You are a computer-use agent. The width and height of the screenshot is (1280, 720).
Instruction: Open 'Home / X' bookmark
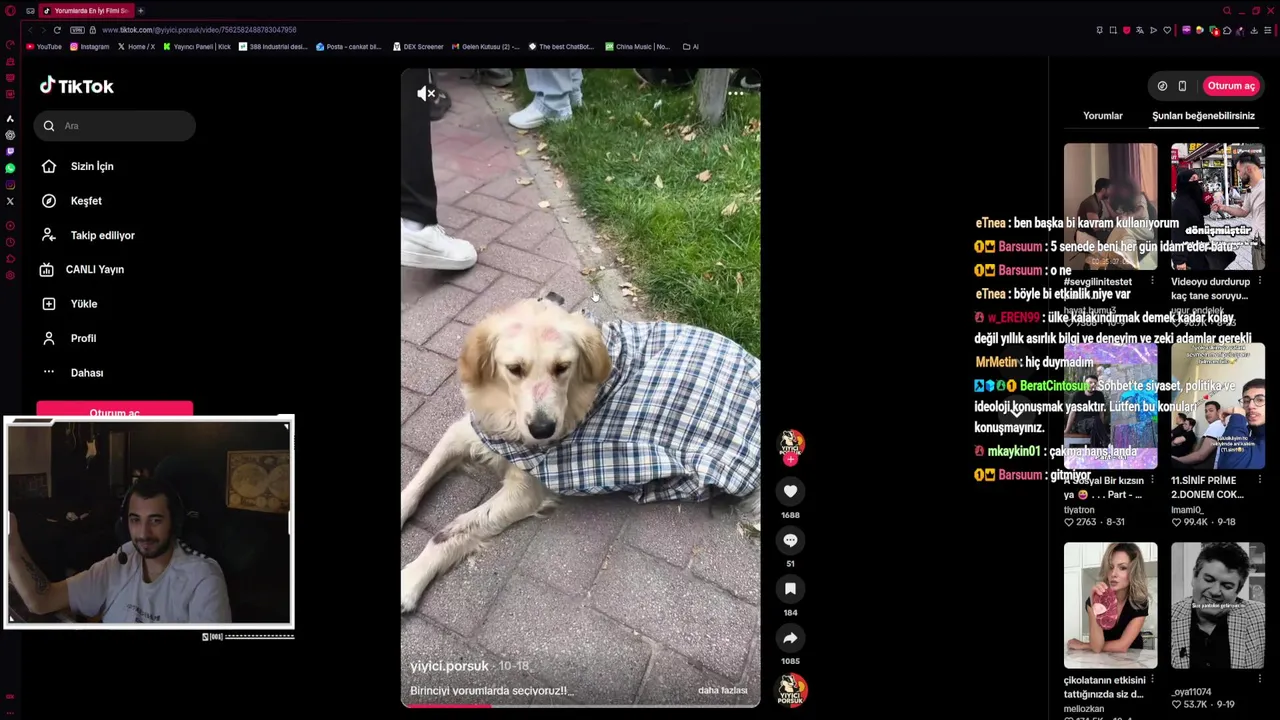pos(136,47)
